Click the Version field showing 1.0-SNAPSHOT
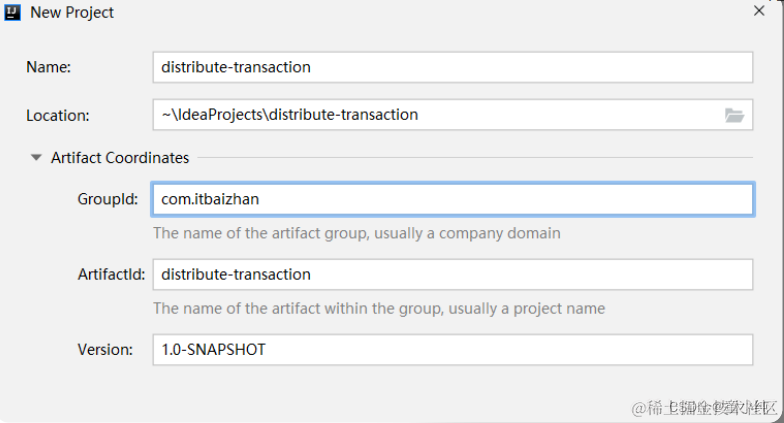This screenshot has height=423, width=784. point(452,350)
